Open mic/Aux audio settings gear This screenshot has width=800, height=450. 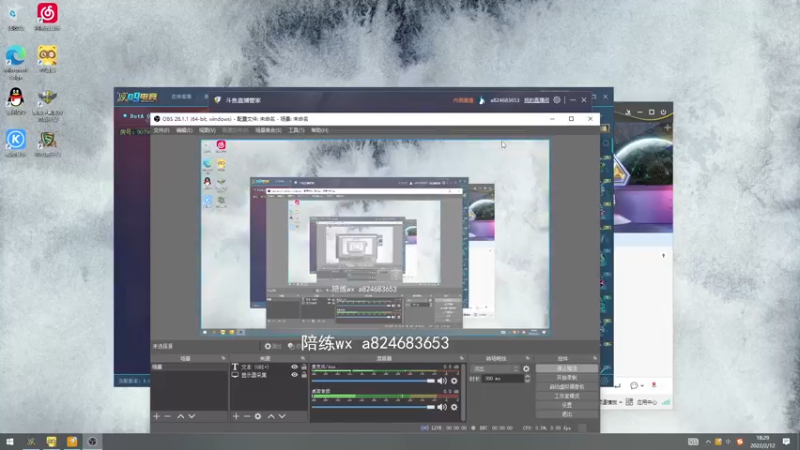click(x=454, y=381)
